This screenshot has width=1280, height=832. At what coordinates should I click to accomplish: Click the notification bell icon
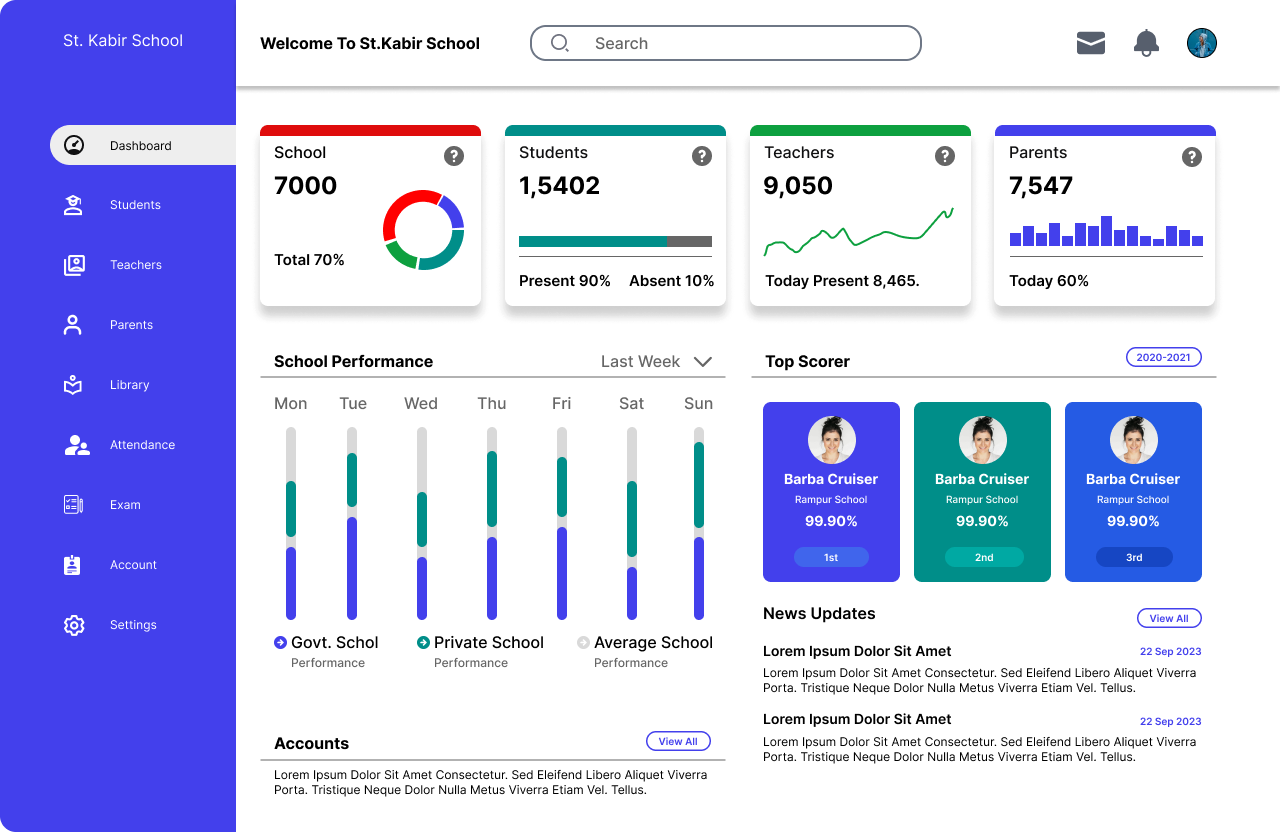[1146, 43]
